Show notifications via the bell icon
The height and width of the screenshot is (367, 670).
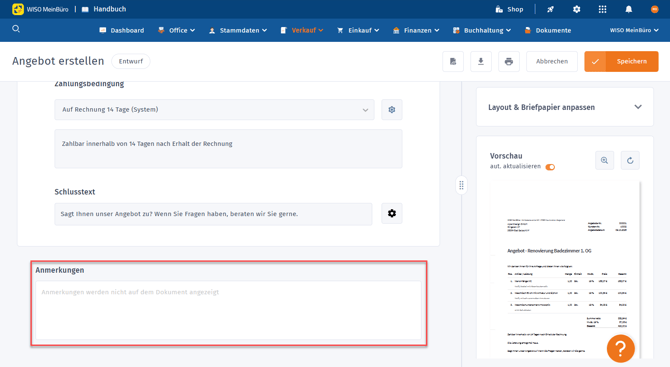629,9
